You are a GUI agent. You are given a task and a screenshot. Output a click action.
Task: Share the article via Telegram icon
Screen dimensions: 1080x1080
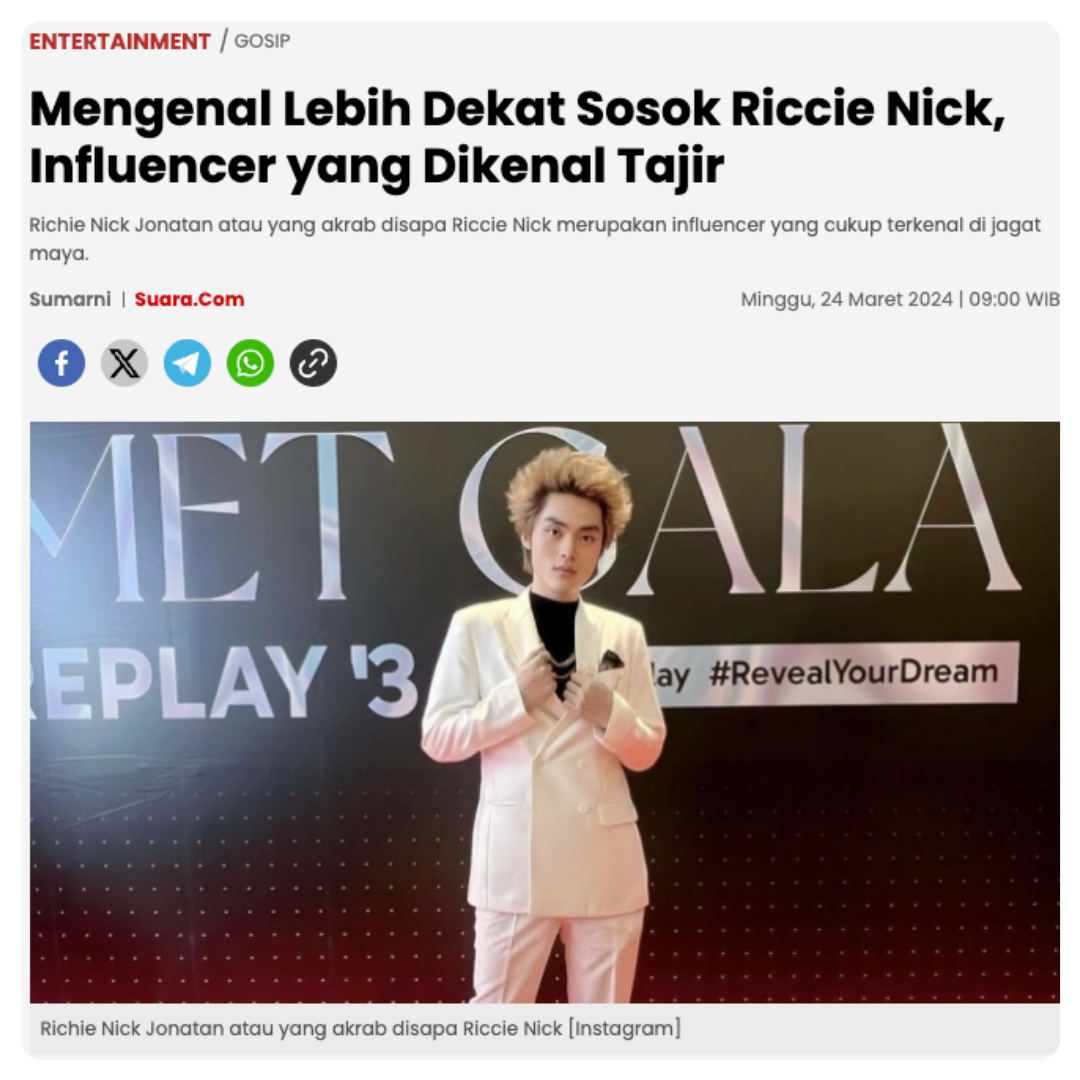(187, 363)
